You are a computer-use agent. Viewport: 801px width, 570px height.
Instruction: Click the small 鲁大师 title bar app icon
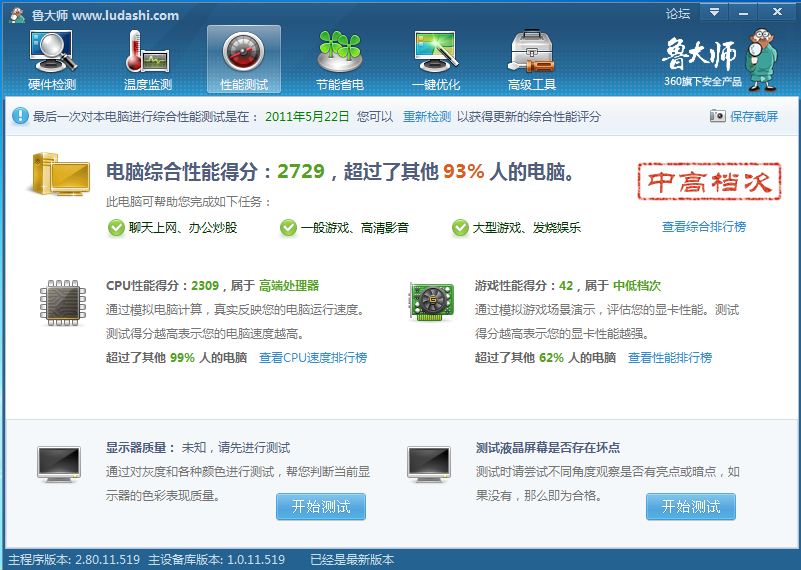(x=17, y=15)
